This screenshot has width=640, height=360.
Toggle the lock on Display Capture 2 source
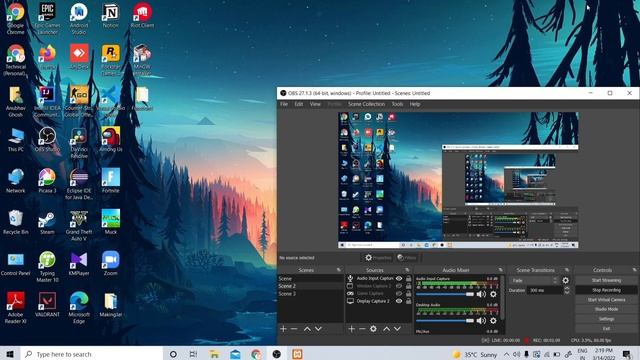409,301
